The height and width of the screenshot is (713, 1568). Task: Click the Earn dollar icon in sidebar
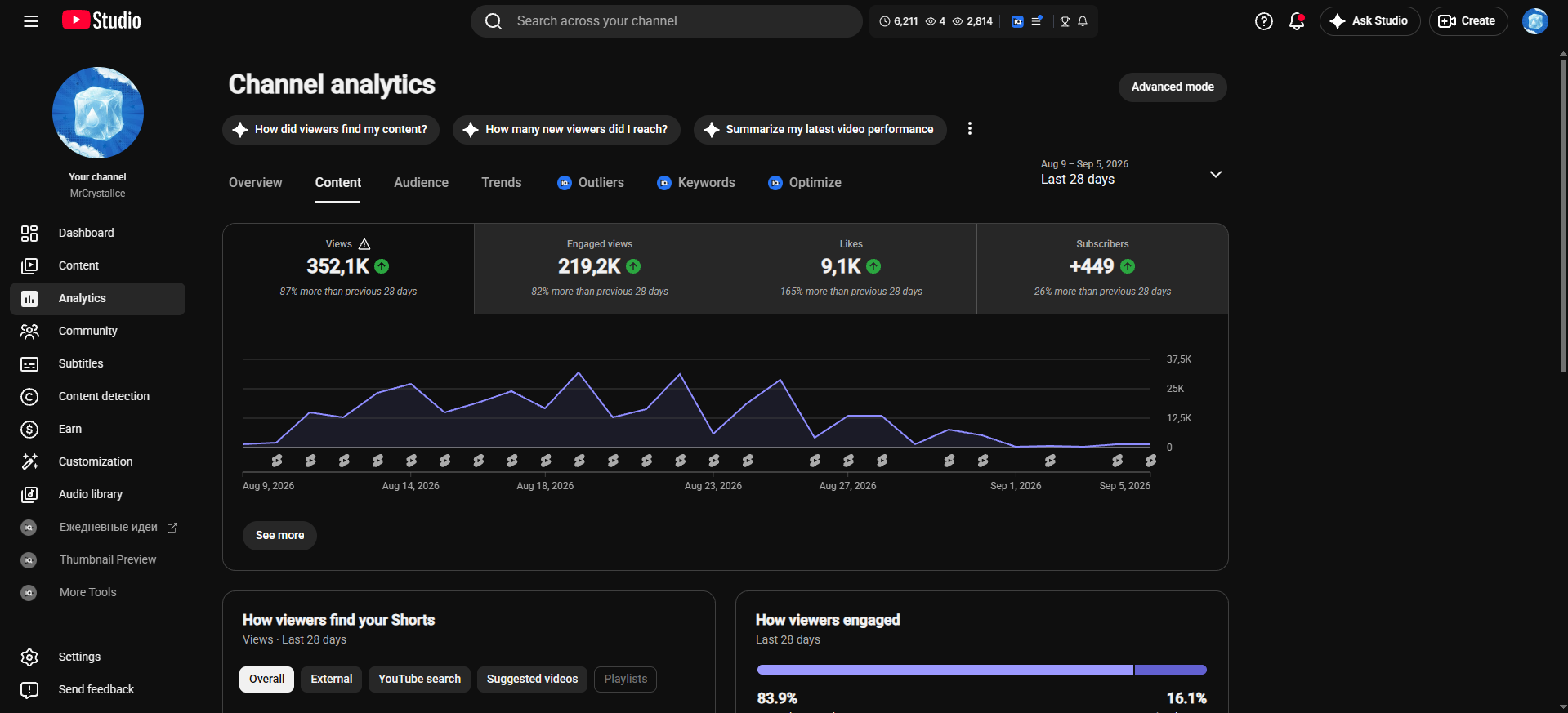coord(29,429)
